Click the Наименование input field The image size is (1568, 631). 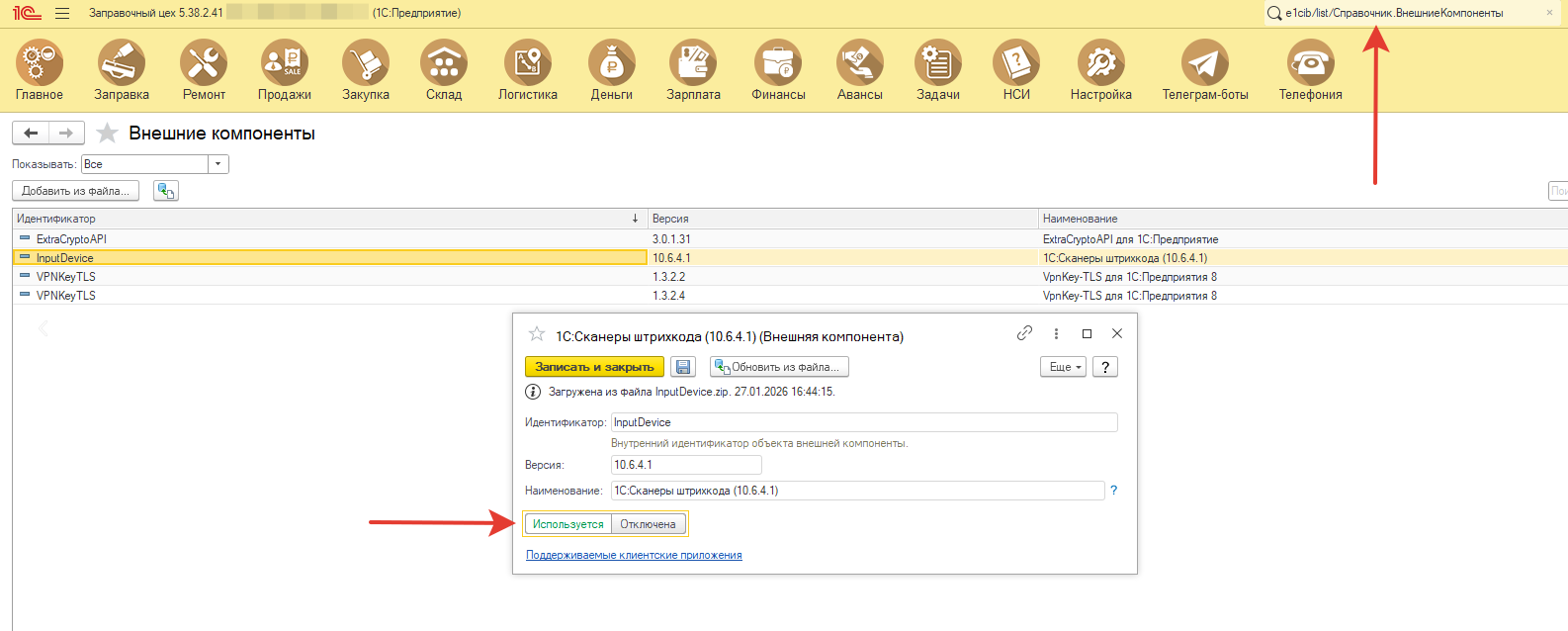[x=856, y=491]
